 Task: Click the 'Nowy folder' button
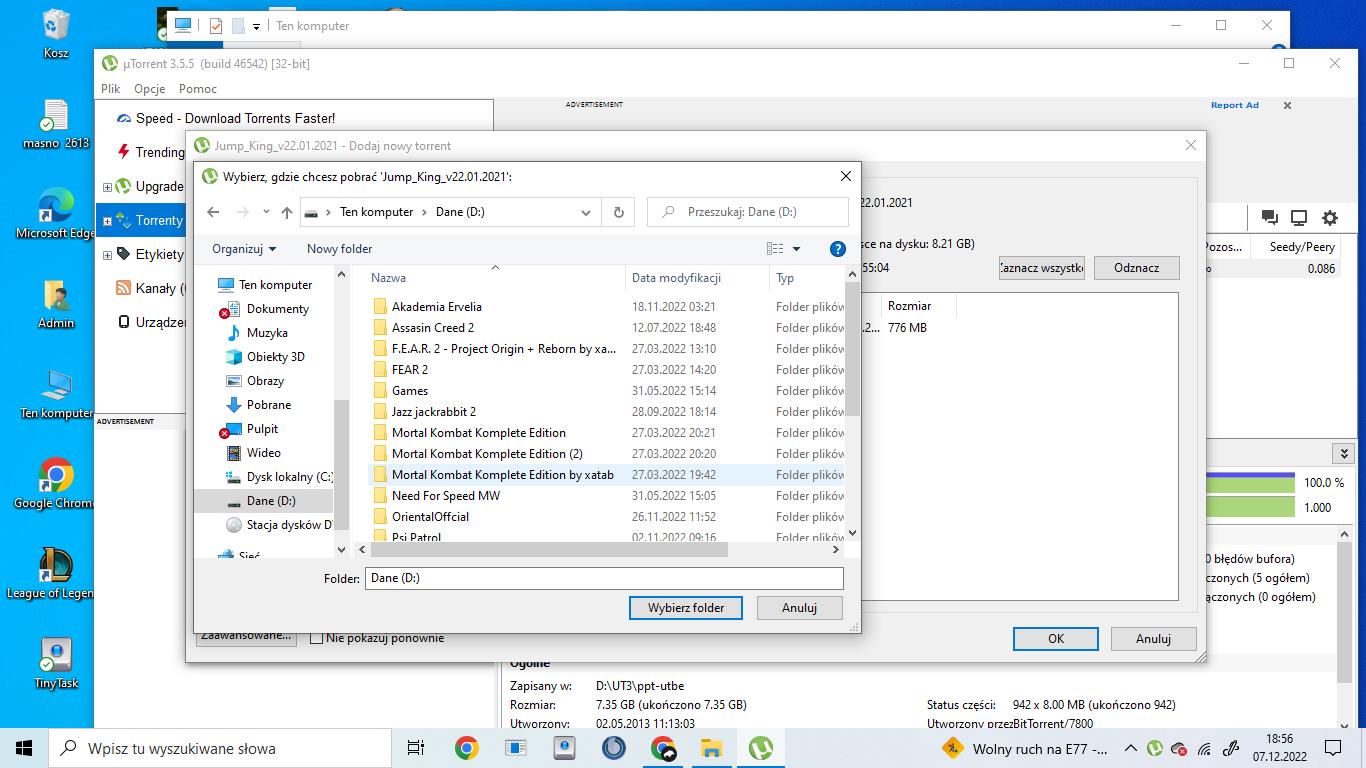[339, 249]
